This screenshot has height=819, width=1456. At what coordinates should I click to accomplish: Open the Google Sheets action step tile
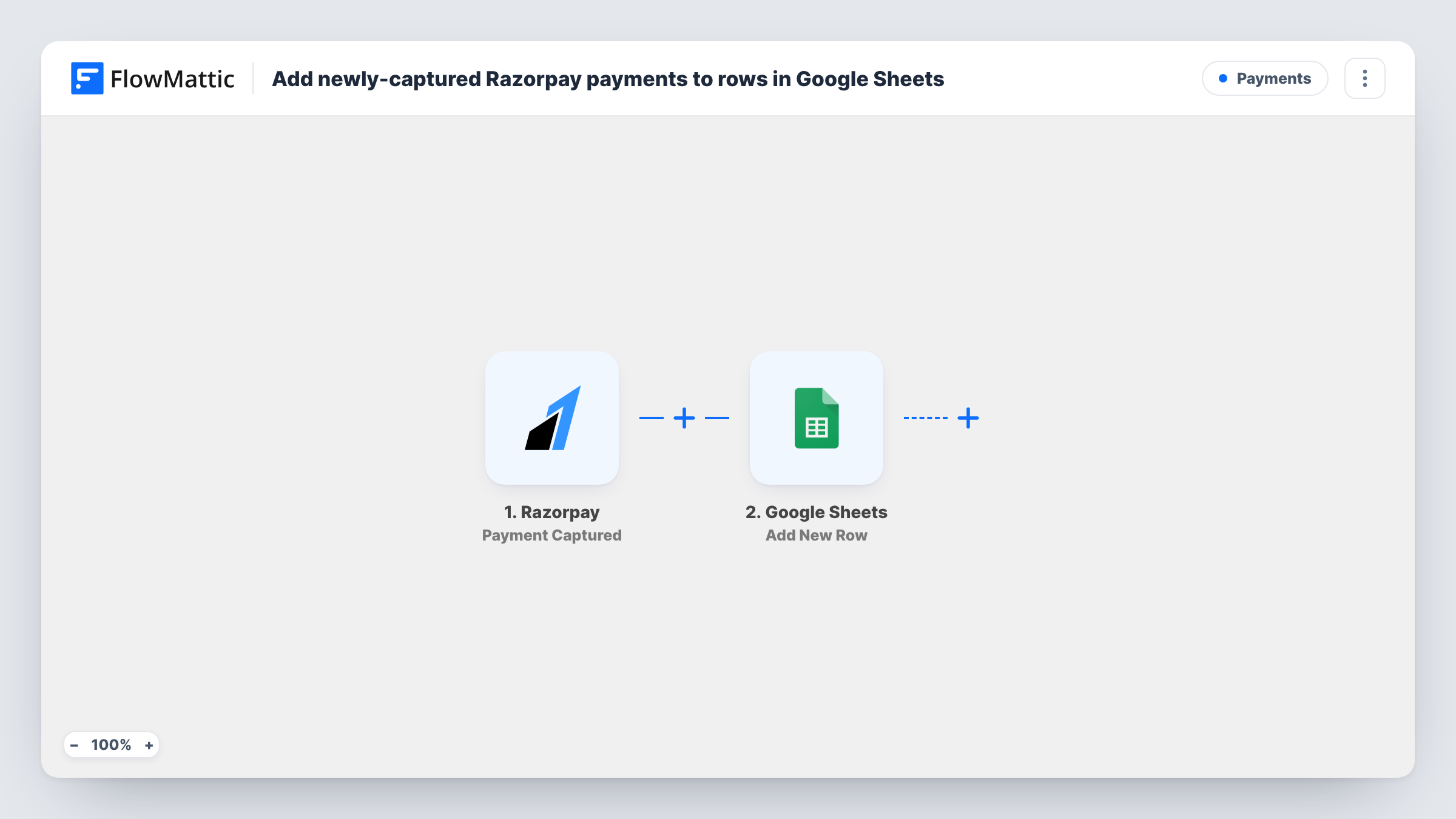pos(817,418)
